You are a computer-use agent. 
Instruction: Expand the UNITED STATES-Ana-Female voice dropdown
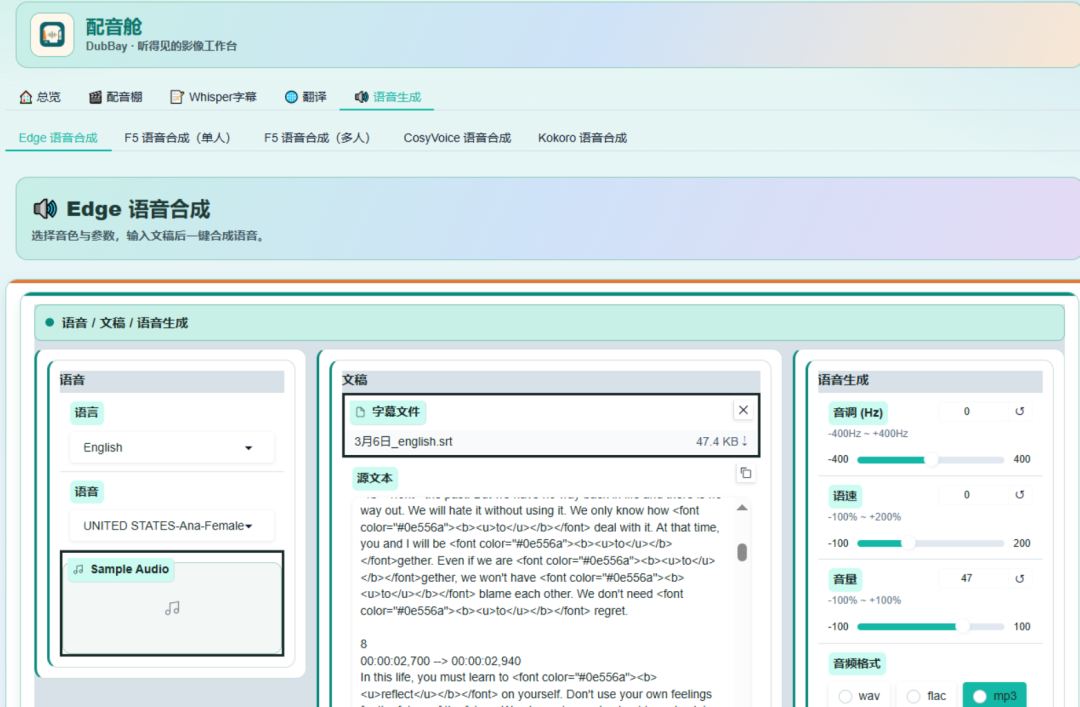[x=172, y=526]
